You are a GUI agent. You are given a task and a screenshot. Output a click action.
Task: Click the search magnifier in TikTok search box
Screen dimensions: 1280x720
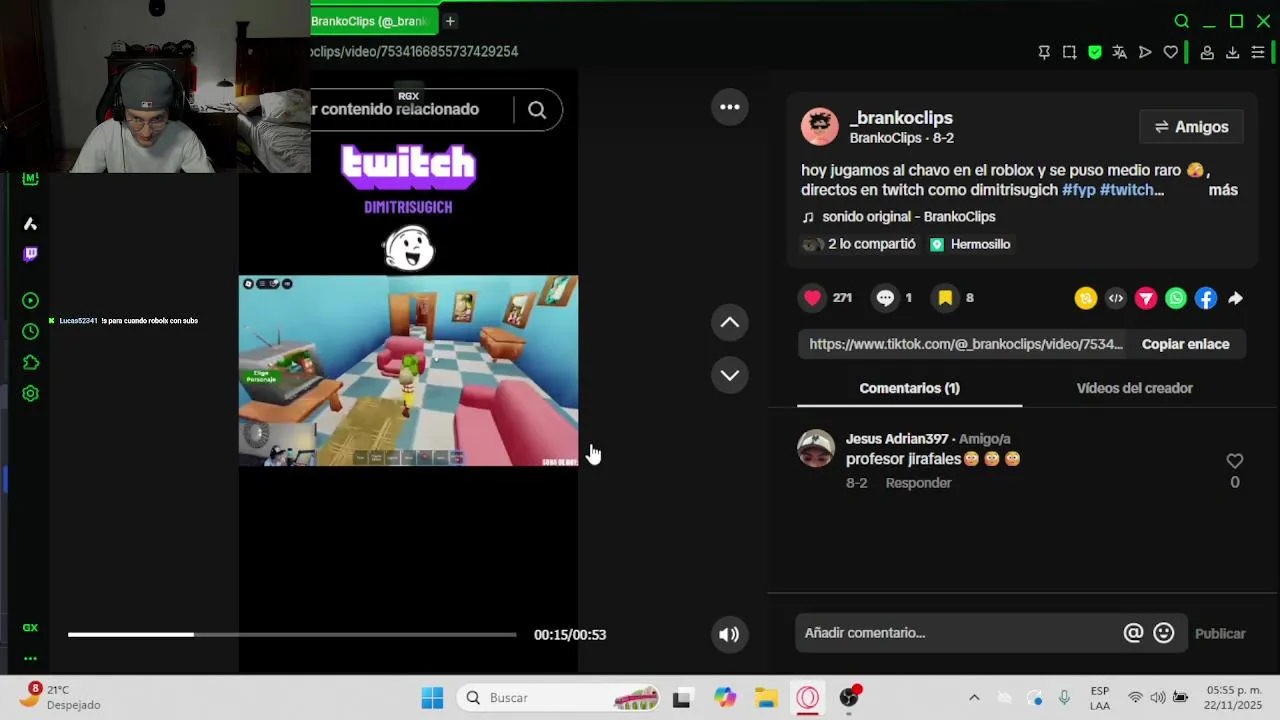(x=537, y=110)
